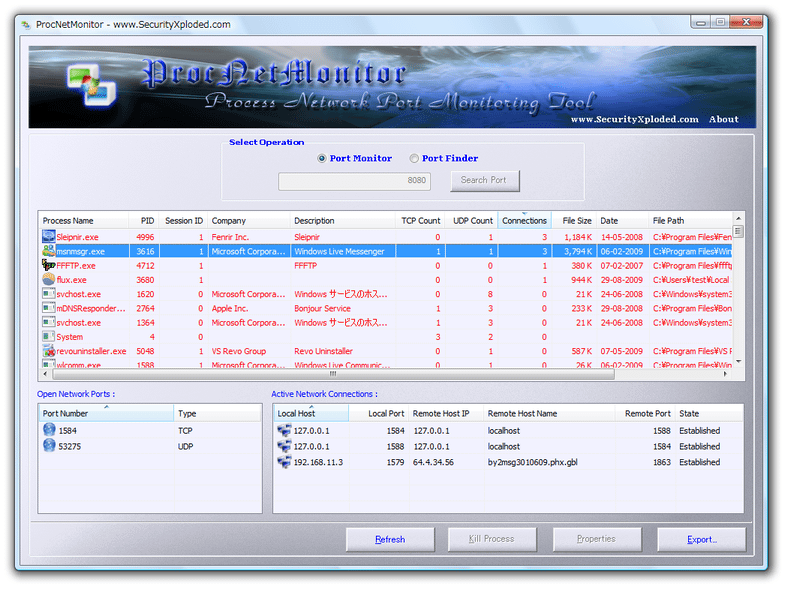Click icon of svchost.exe PID 1364
Screen dimensions: 785x589
(x=49, y=322)
